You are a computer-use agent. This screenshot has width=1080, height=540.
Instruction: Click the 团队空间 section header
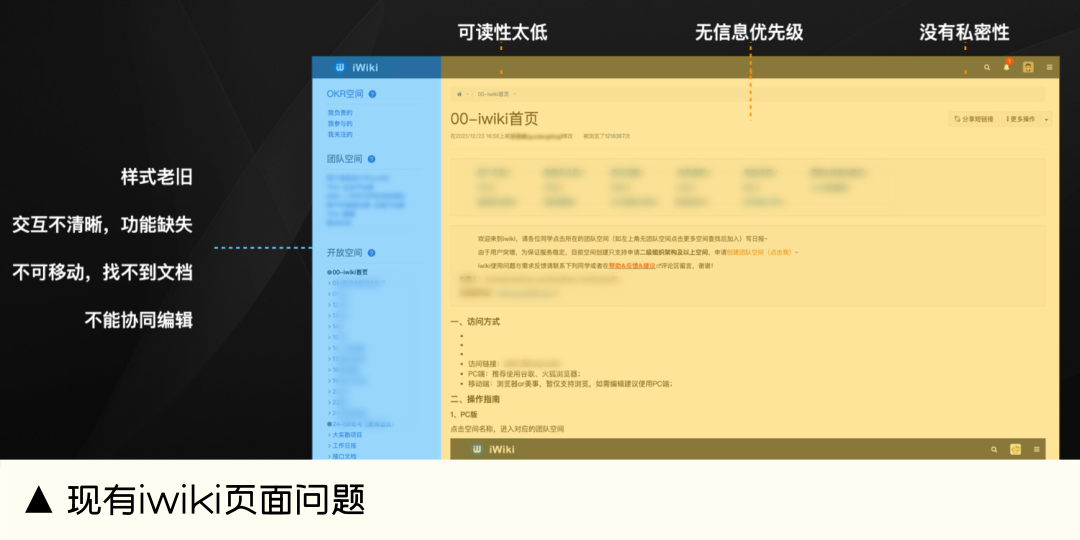tap(344, 159)
